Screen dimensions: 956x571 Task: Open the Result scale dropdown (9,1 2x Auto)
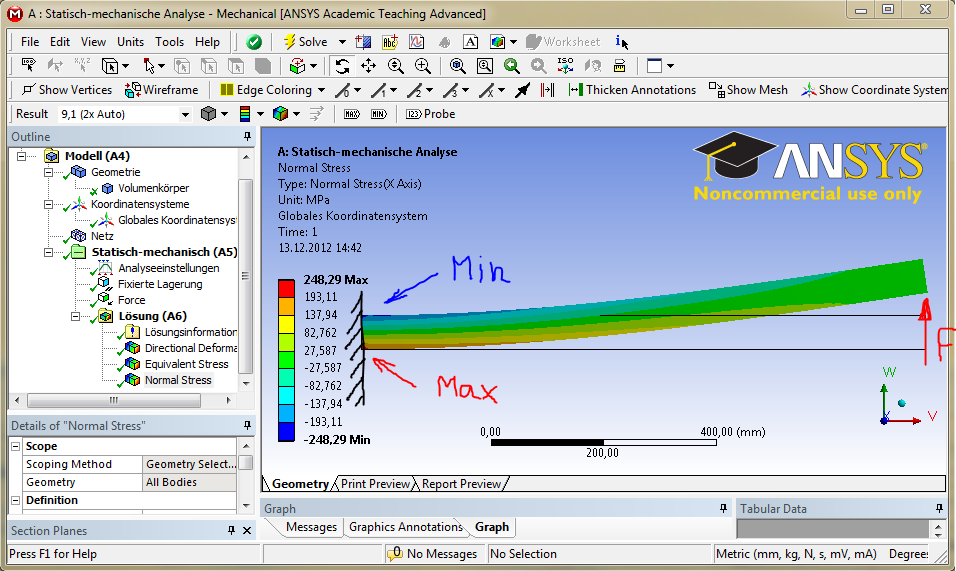[185, 114]
